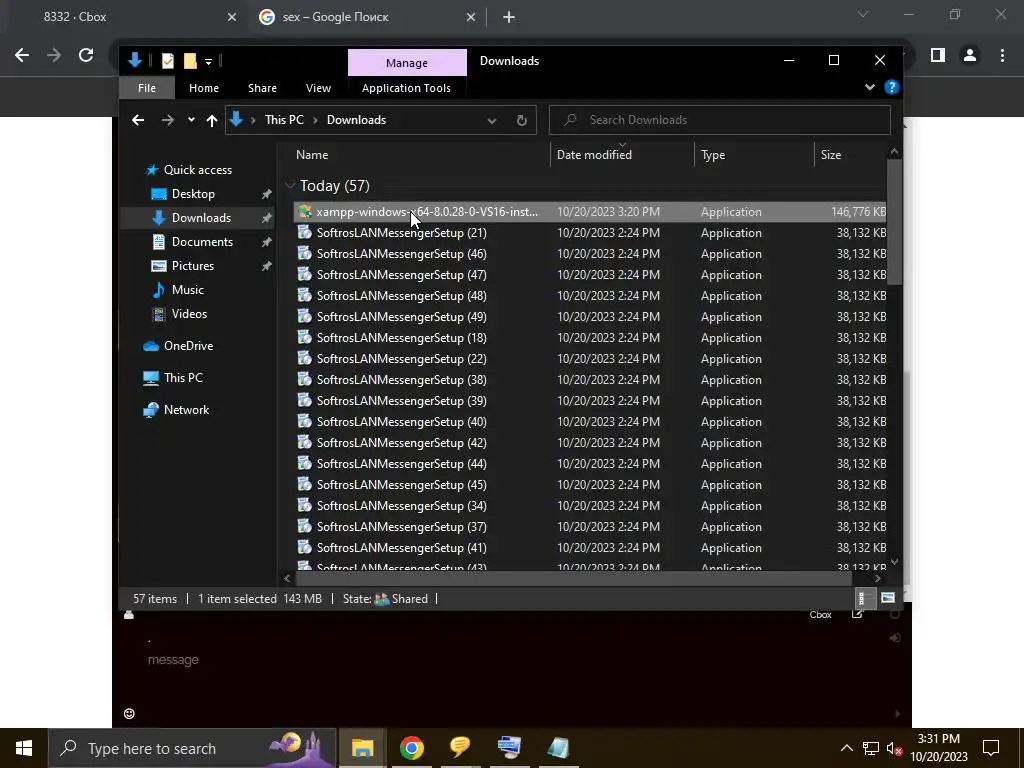
Task: Click the Search Downloads input field
Action: [720, 120]
